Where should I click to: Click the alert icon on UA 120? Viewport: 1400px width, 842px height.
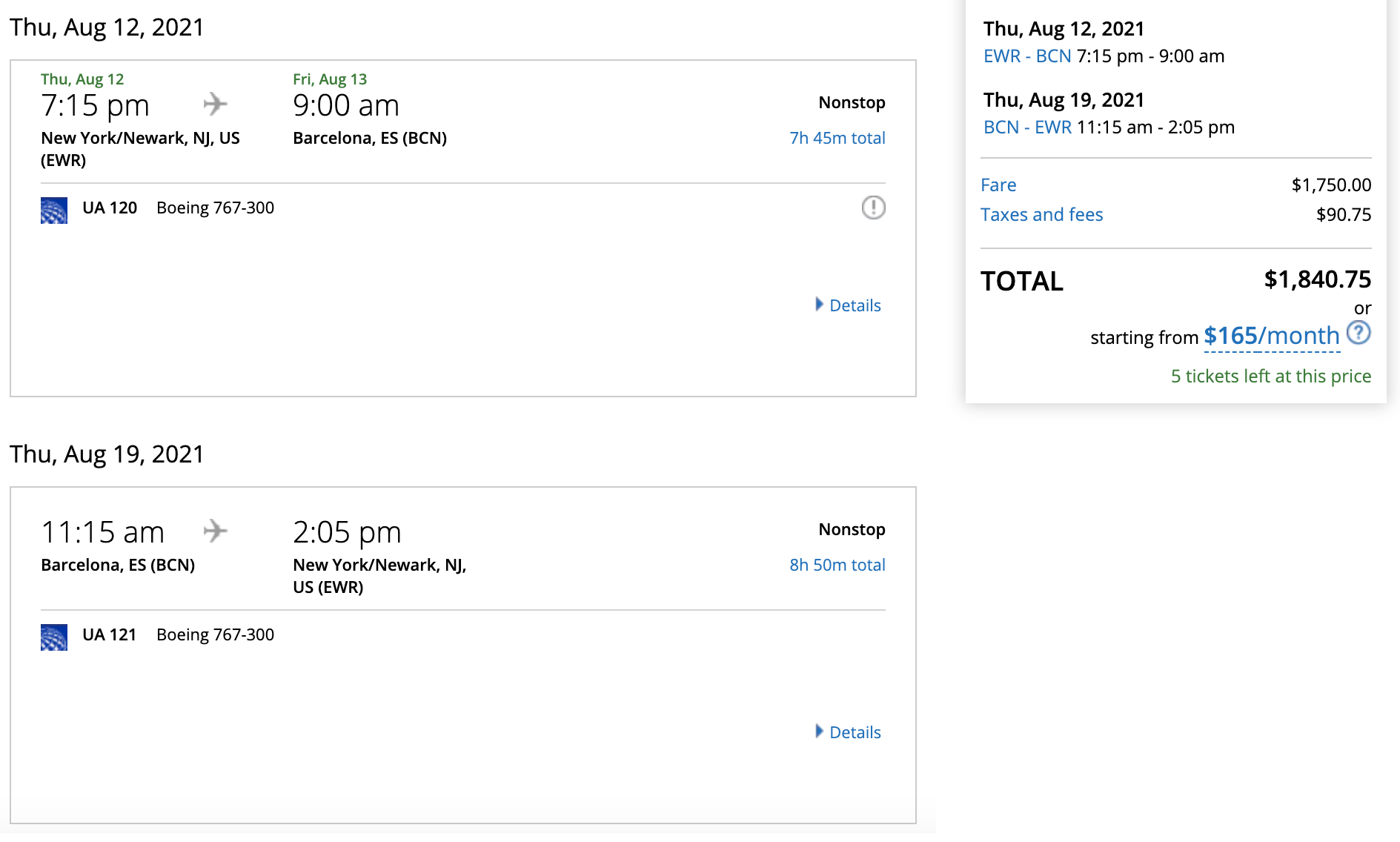(873, 208)
